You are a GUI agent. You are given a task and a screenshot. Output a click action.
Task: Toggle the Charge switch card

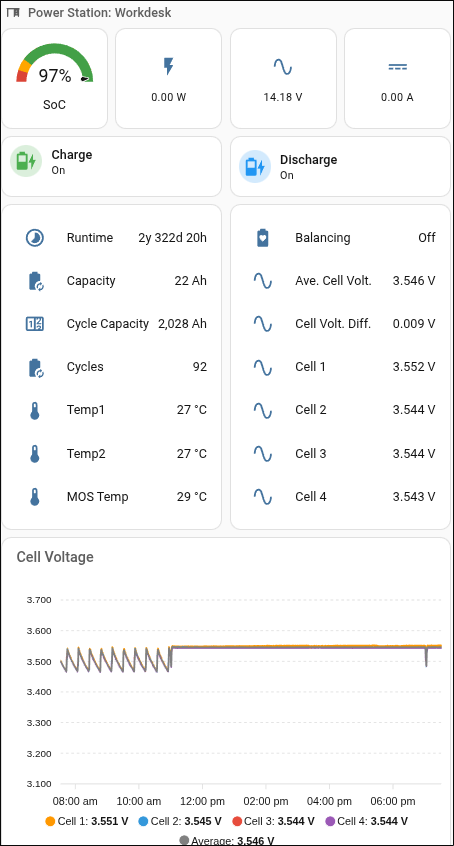[x=112, y=166]
